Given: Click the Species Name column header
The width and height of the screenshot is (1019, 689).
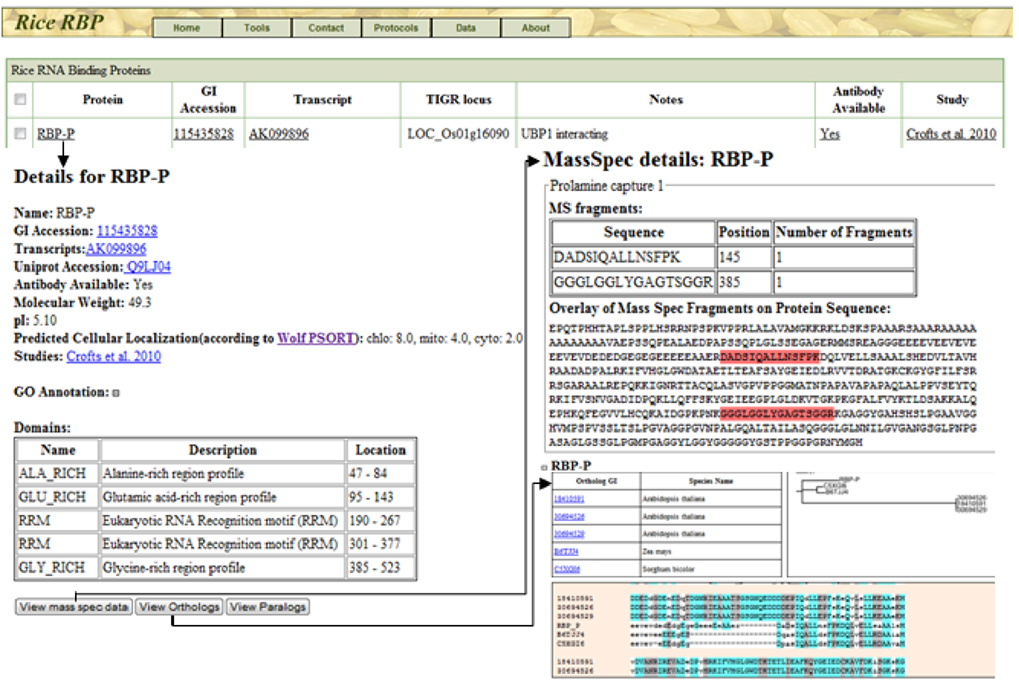Looking at the screenshot, I should (711, 481).
